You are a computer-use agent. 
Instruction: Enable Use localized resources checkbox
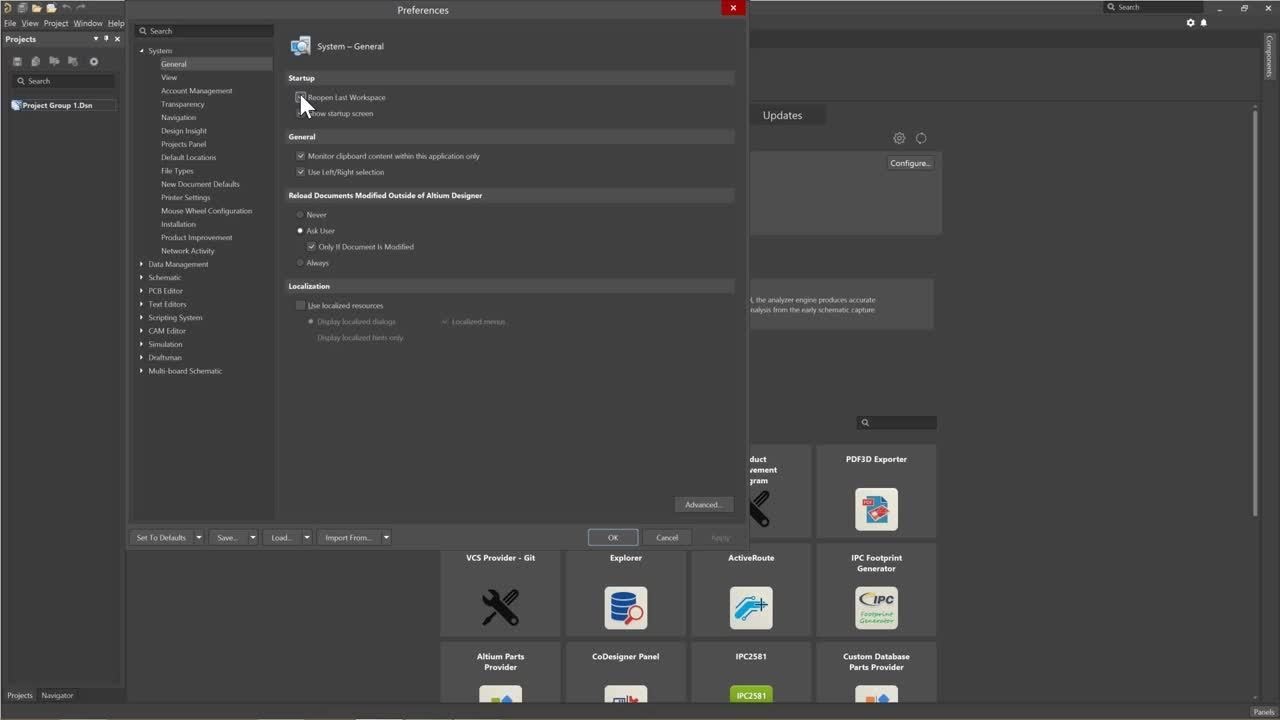click(x=300, y=305)
